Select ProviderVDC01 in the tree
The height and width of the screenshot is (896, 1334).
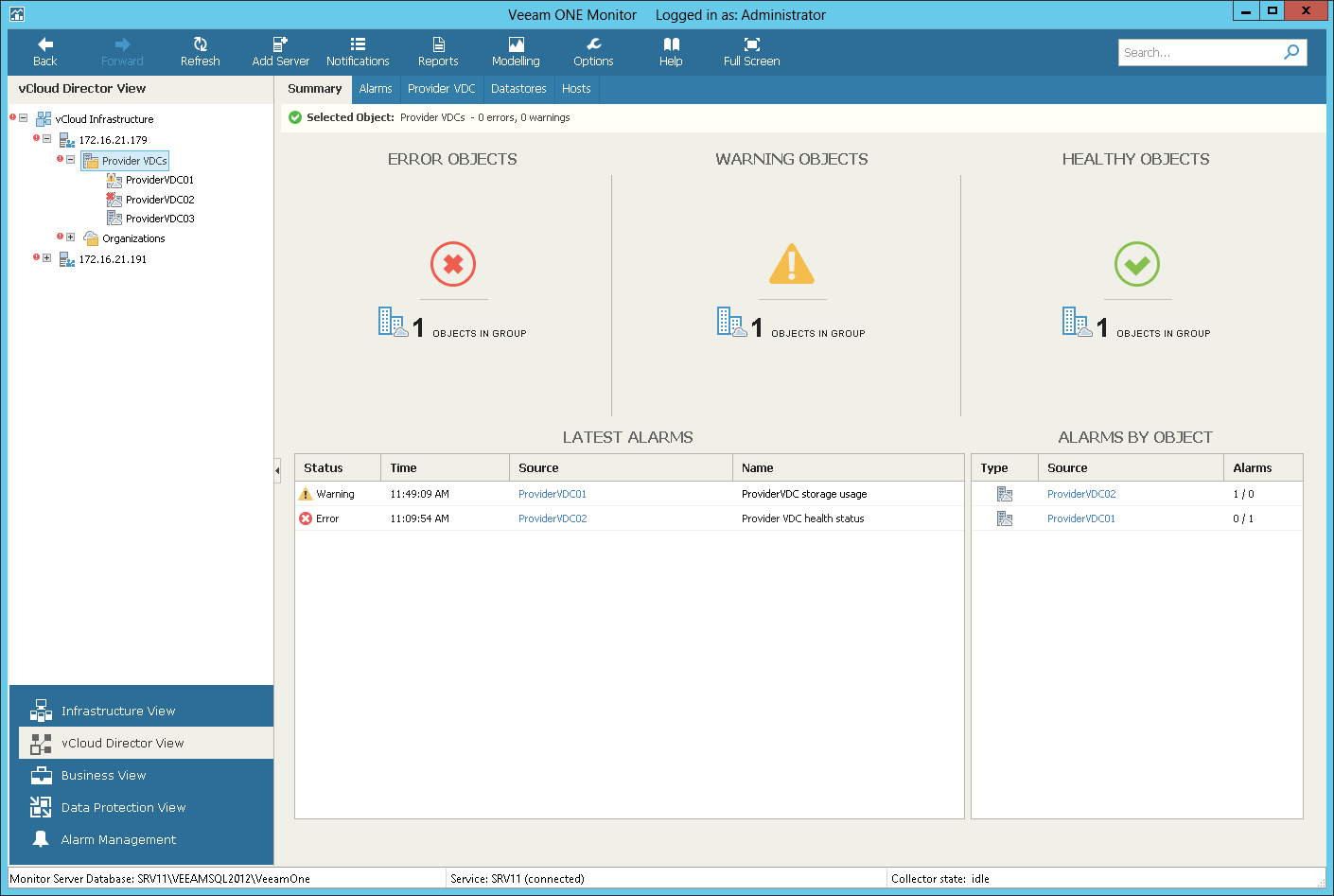[x=160, y=180]
